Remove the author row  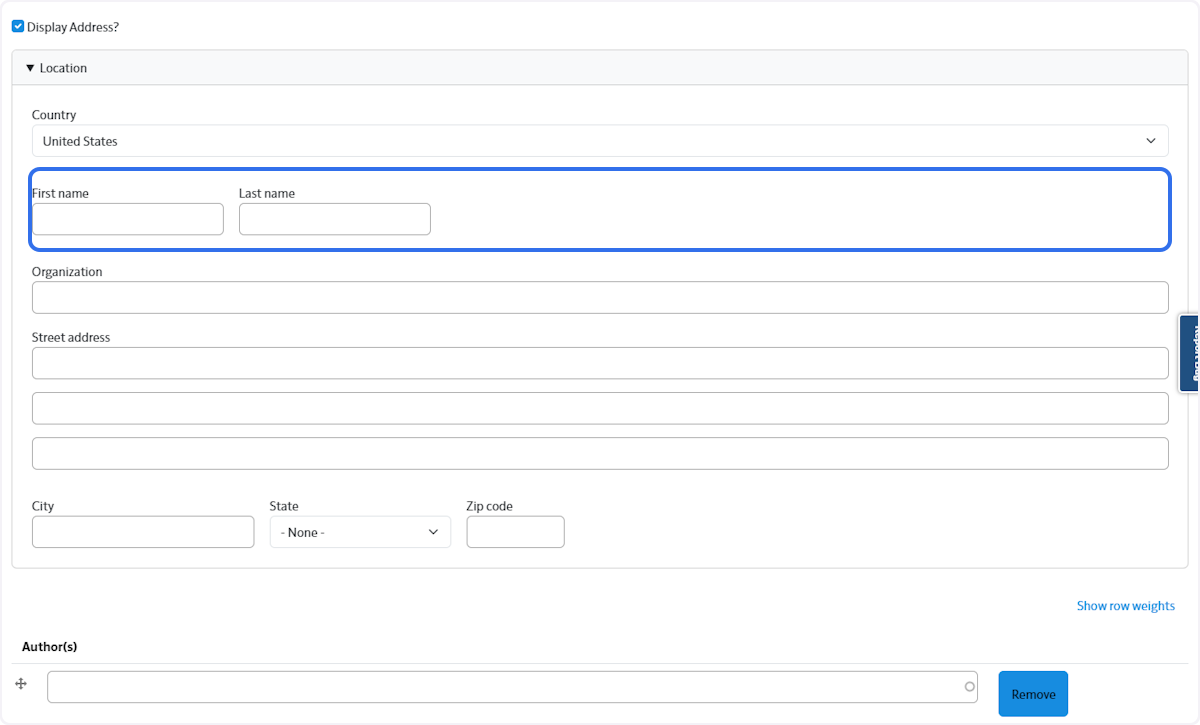point(1033,694)
